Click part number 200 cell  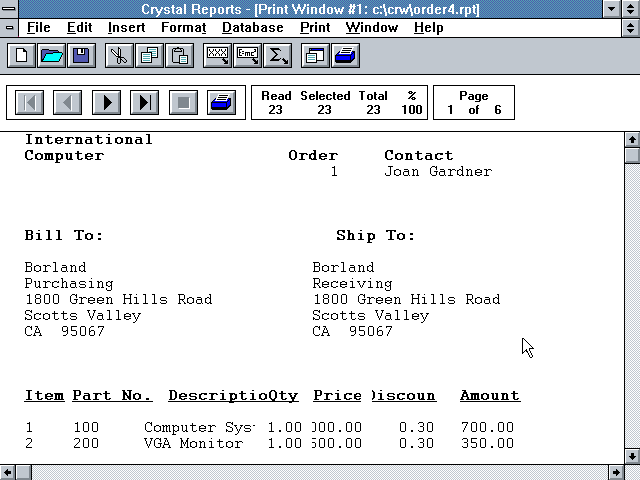coord(86,443)
